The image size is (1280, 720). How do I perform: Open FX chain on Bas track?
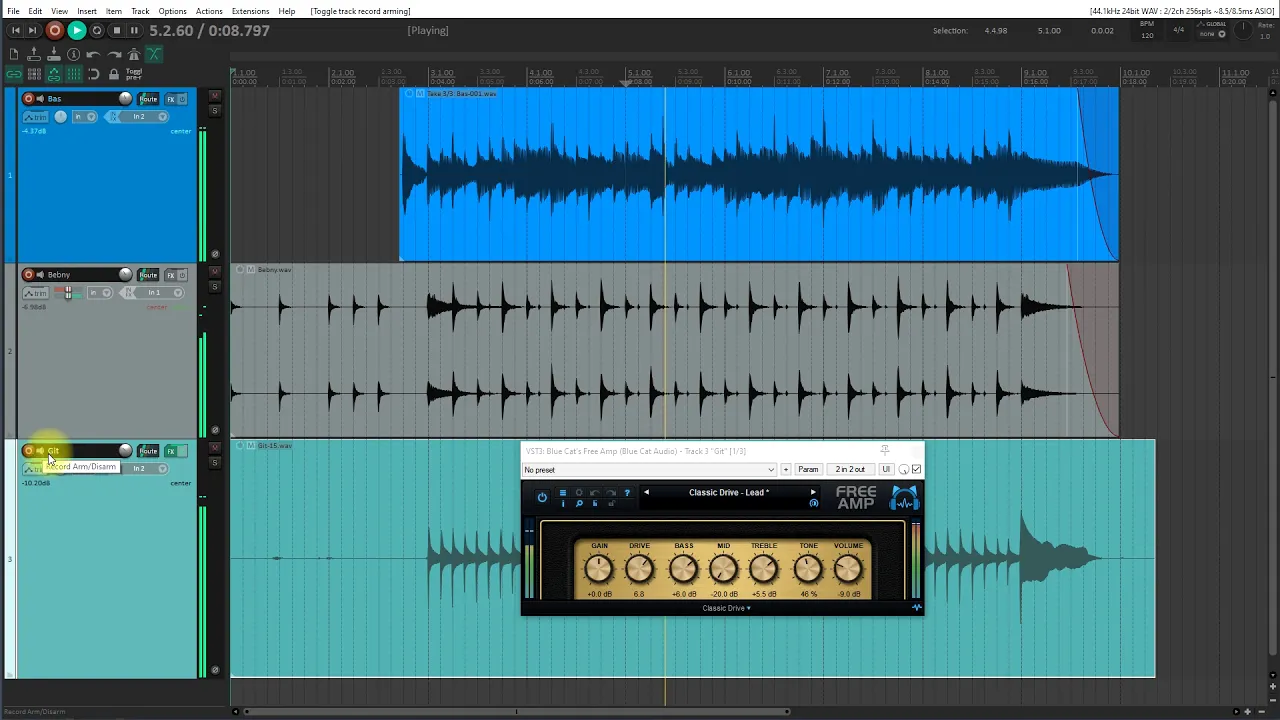point(171,99)
